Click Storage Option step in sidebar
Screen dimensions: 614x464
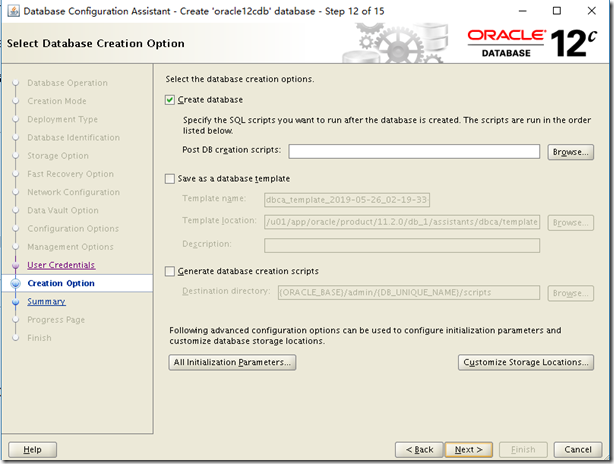click(x=58, y=156)
